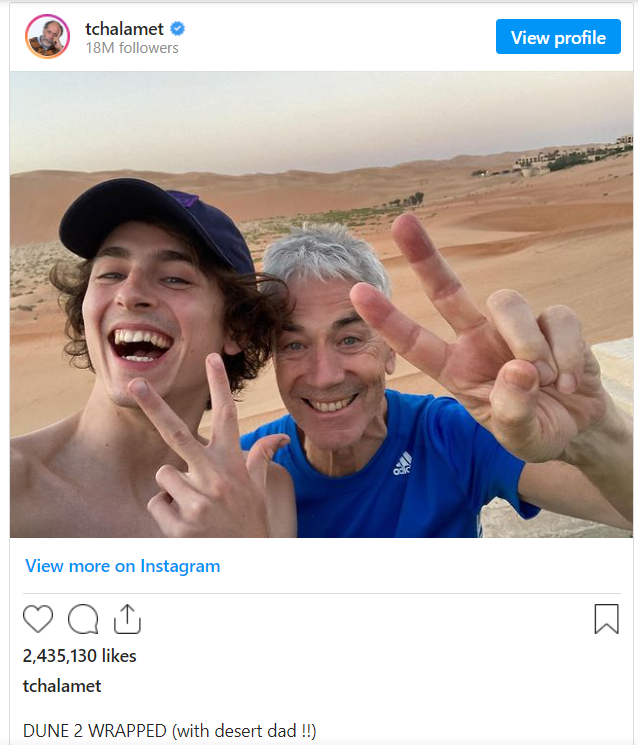Click the Adidas logo on the blue shirt
The height and width of the screenshot is (745, 638).
click(402, 463)
